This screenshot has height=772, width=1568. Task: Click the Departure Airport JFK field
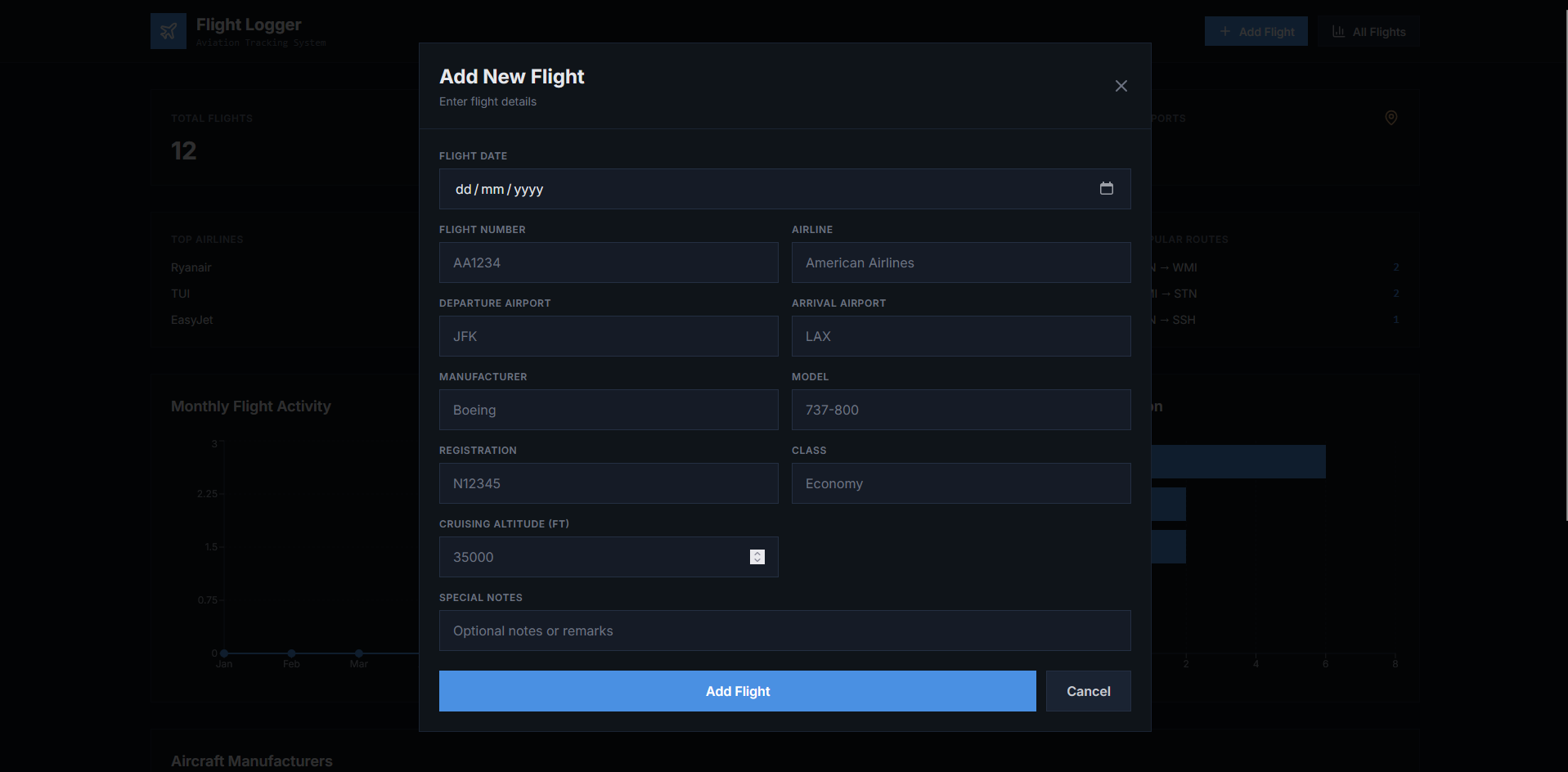click(x=609, y=336)
